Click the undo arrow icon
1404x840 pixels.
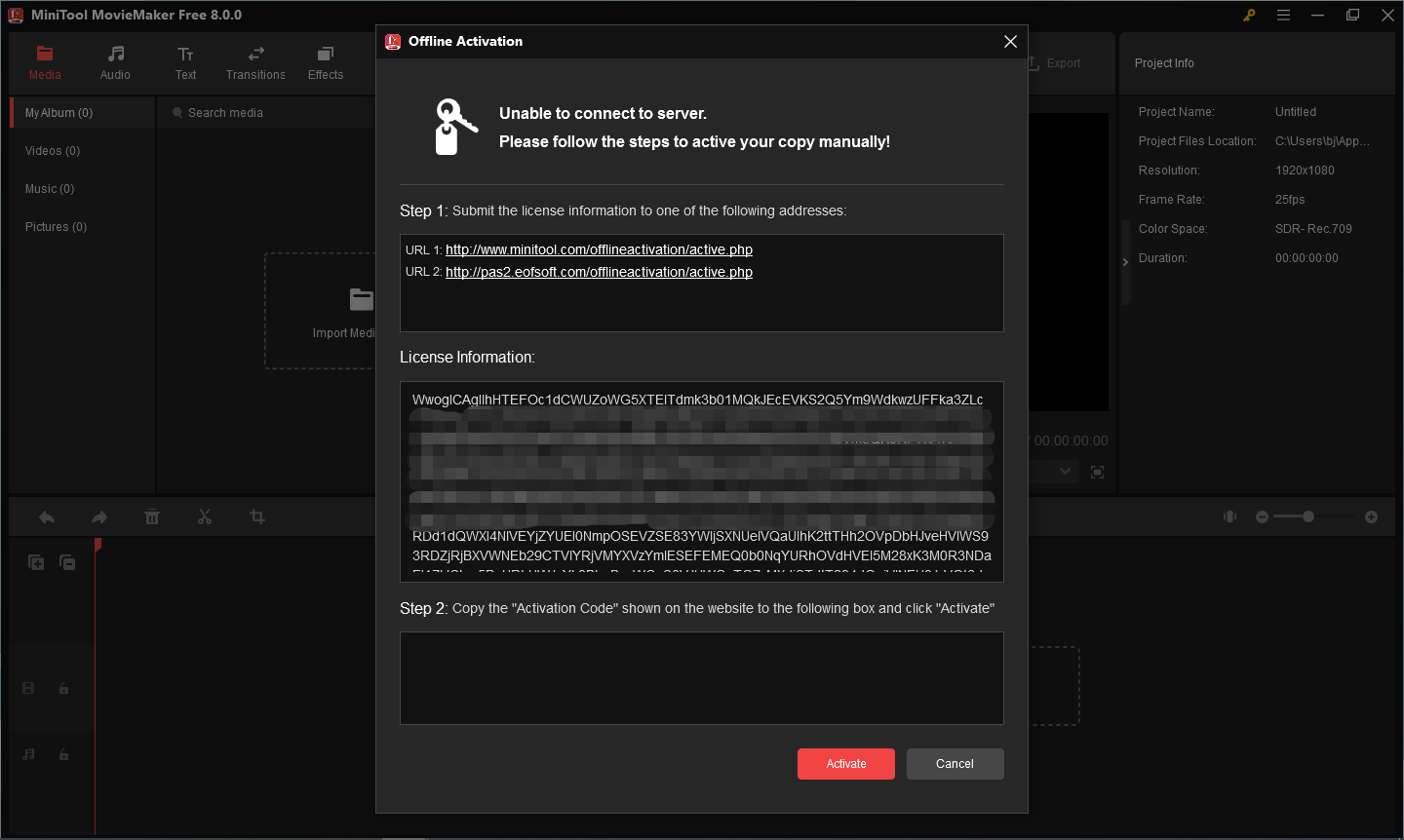pyautogui.click(x=47, y=517)
